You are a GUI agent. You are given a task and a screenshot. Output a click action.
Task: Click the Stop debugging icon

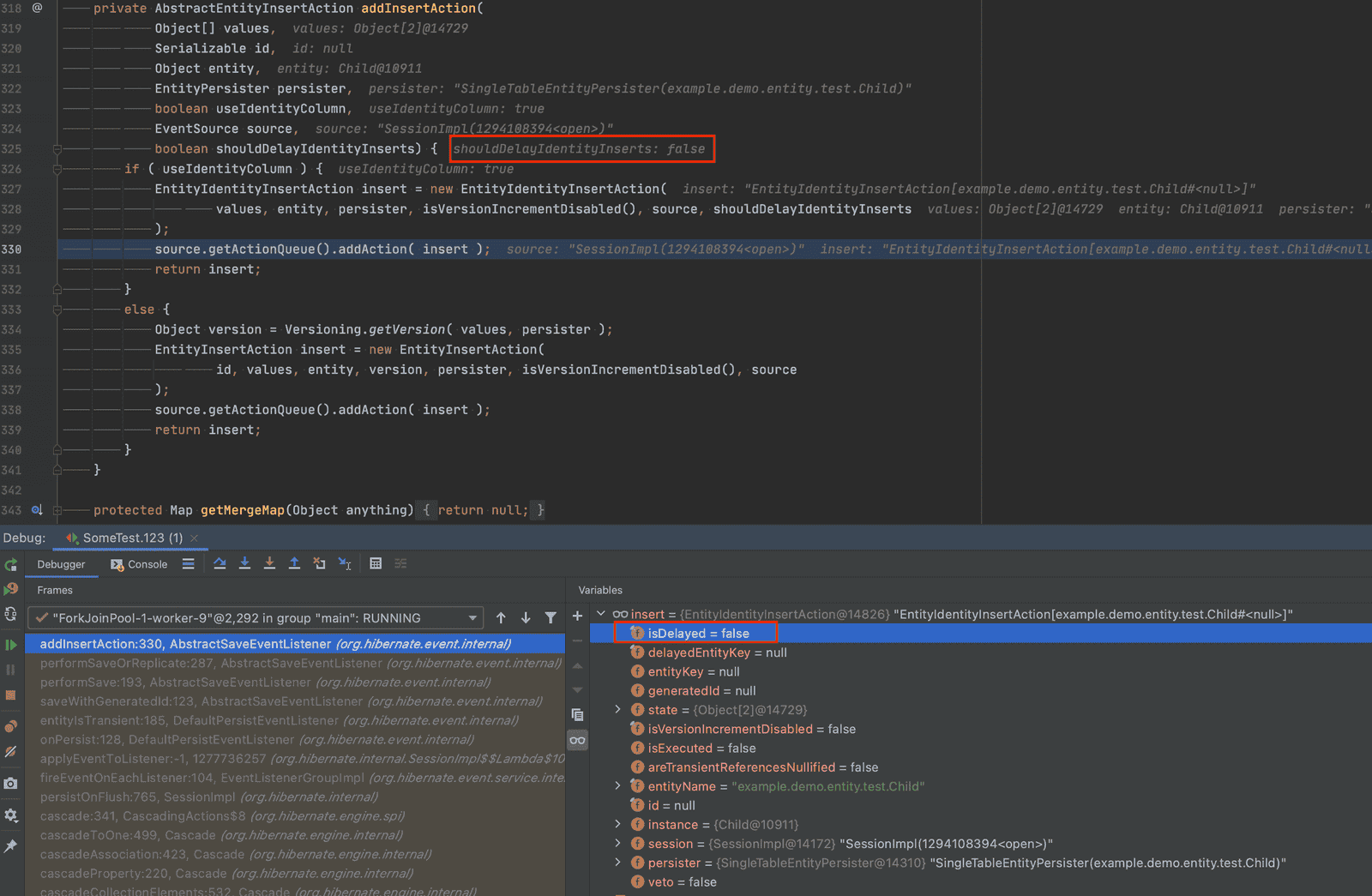[x=11, y=695]
